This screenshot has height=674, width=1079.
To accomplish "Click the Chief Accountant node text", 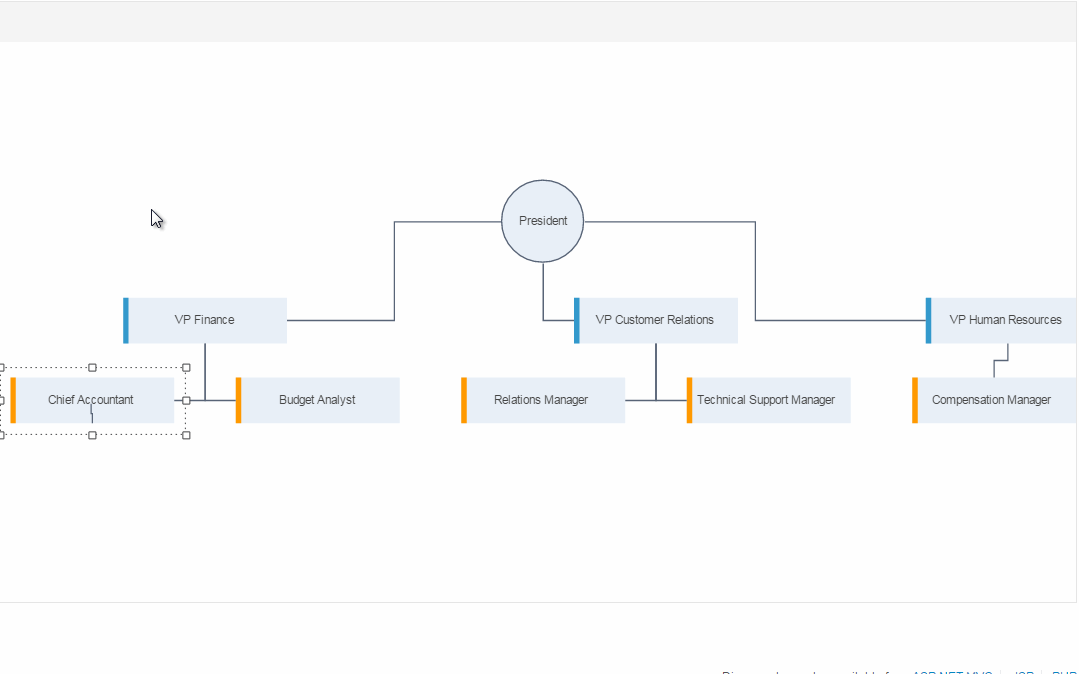I will point(90,400).
